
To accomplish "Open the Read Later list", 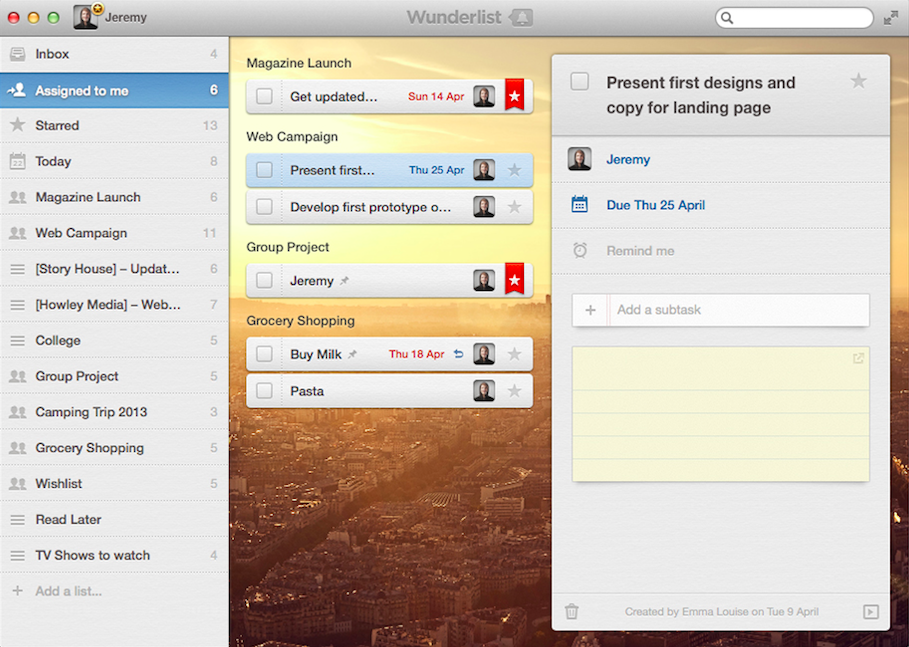I will pos(114,519).
